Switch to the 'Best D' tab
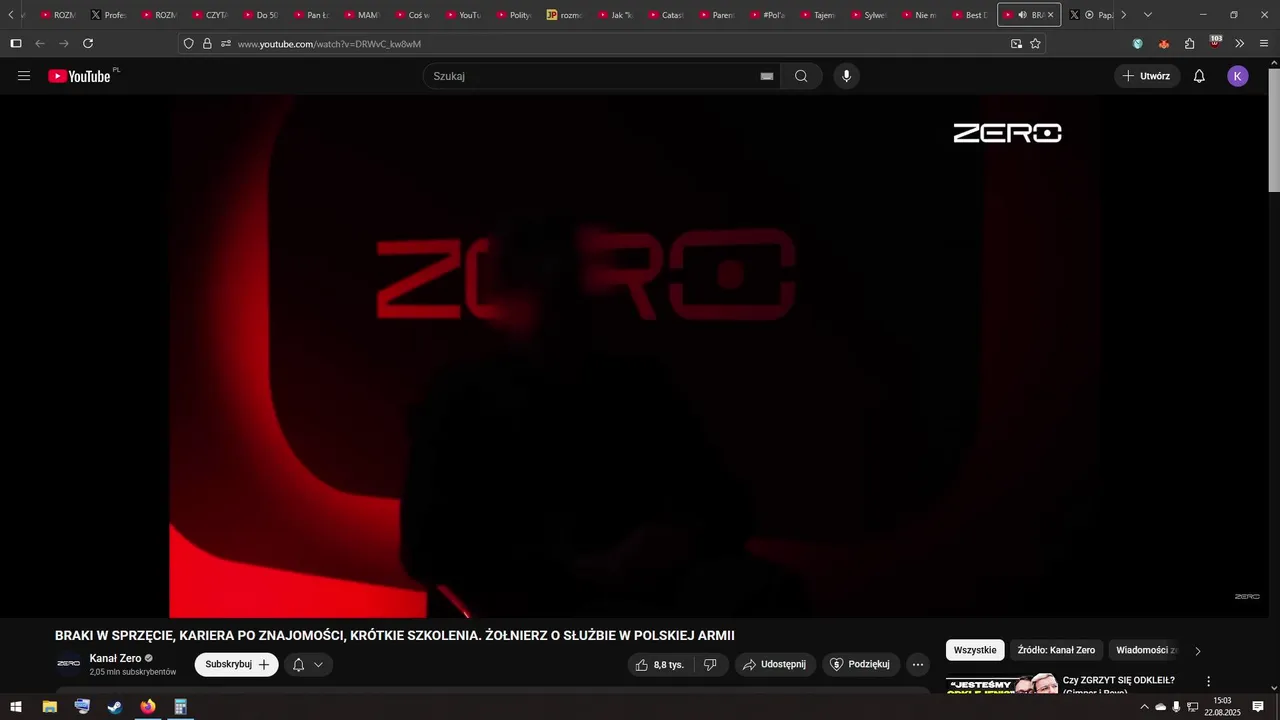The image size is (1280, 720). pyautogui.click(x=969, y=15)
